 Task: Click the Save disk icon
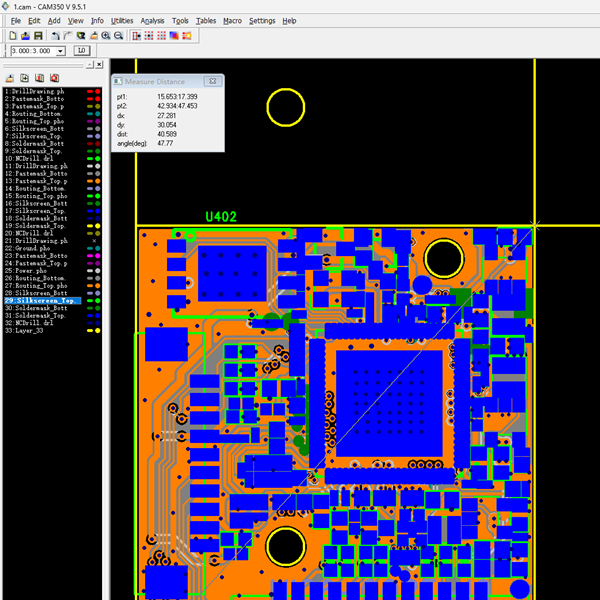click(36, 35)
